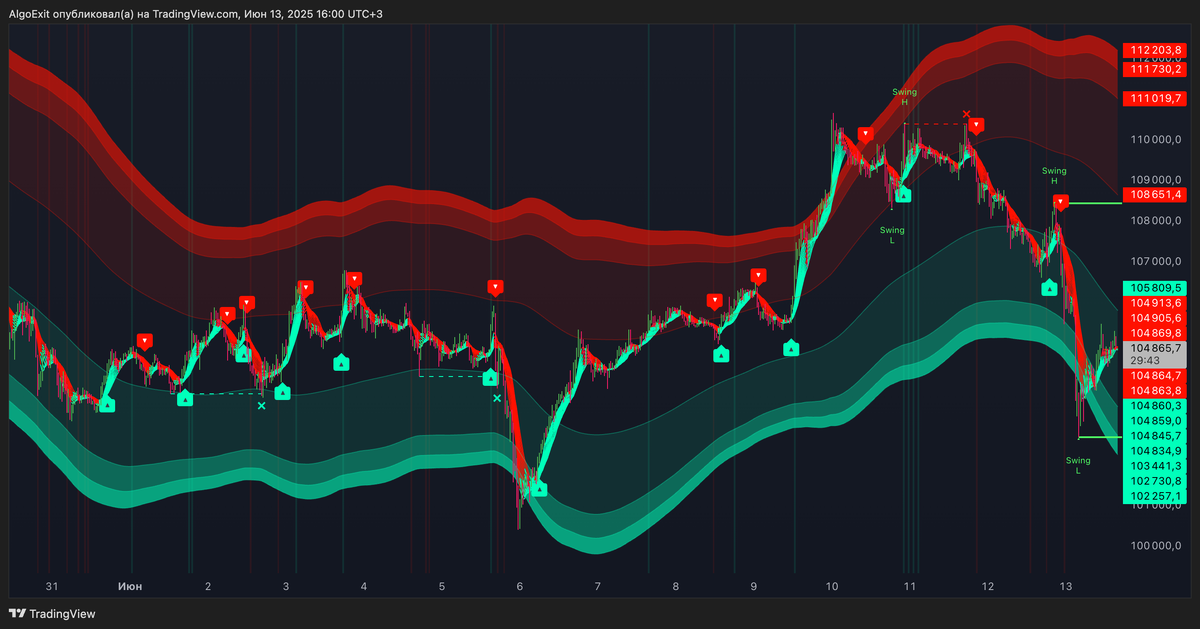Click the Swing L label near June 13 low
1200x629 pixels.
tap(1077, 464)
